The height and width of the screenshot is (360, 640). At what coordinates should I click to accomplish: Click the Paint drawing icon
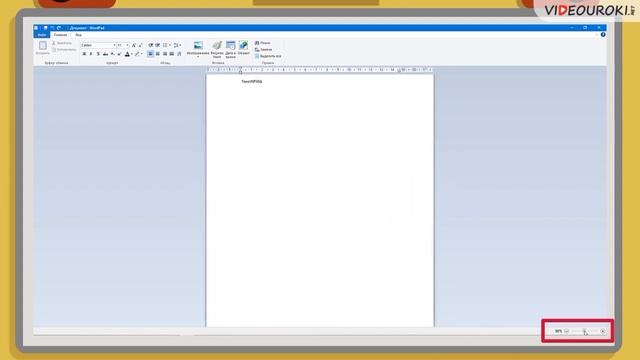click(x=217, y=45)
